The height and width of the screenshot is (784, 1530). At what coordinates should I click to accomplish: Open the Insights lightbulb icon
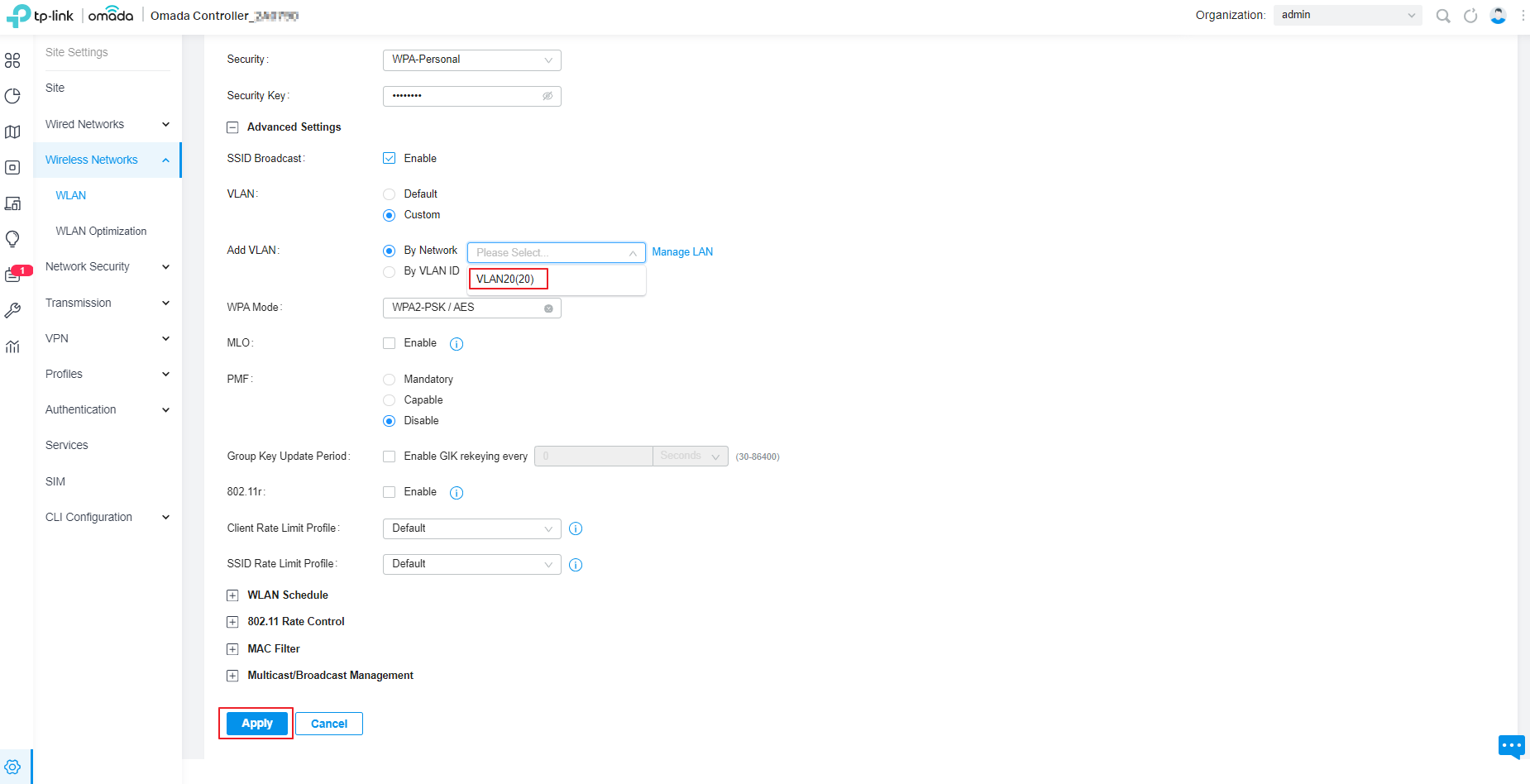(x=12, y=239)
